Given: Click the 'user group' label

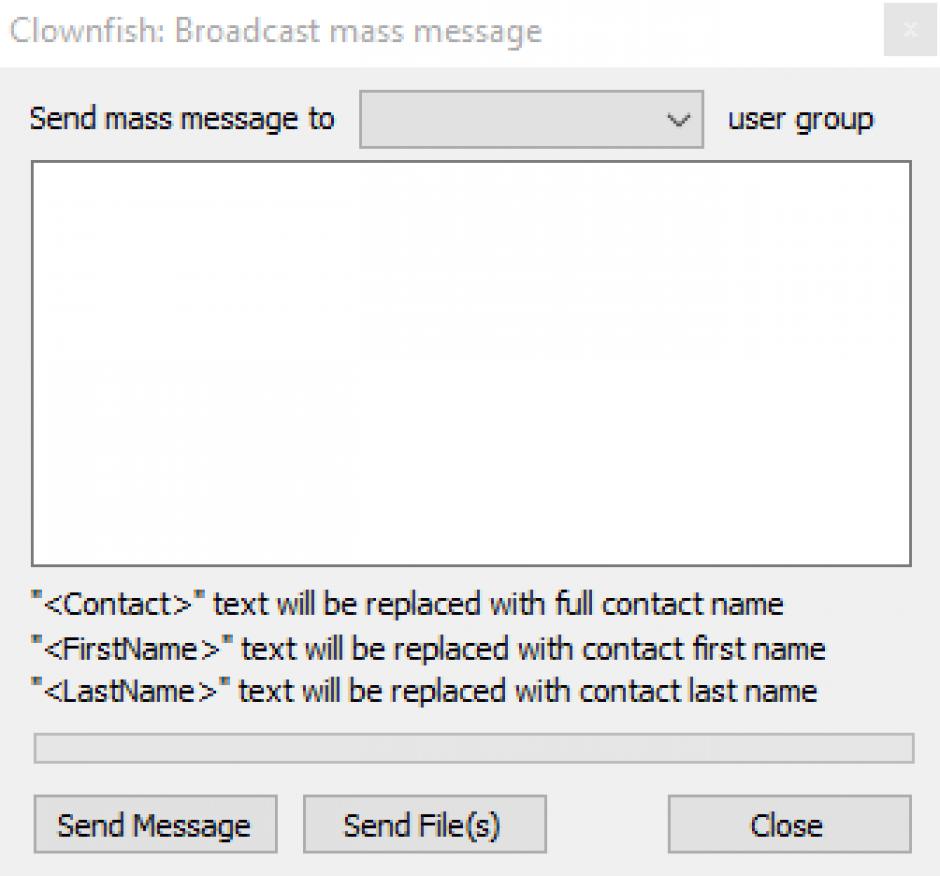Looking at the screenshot, I should tap(800, 119).
